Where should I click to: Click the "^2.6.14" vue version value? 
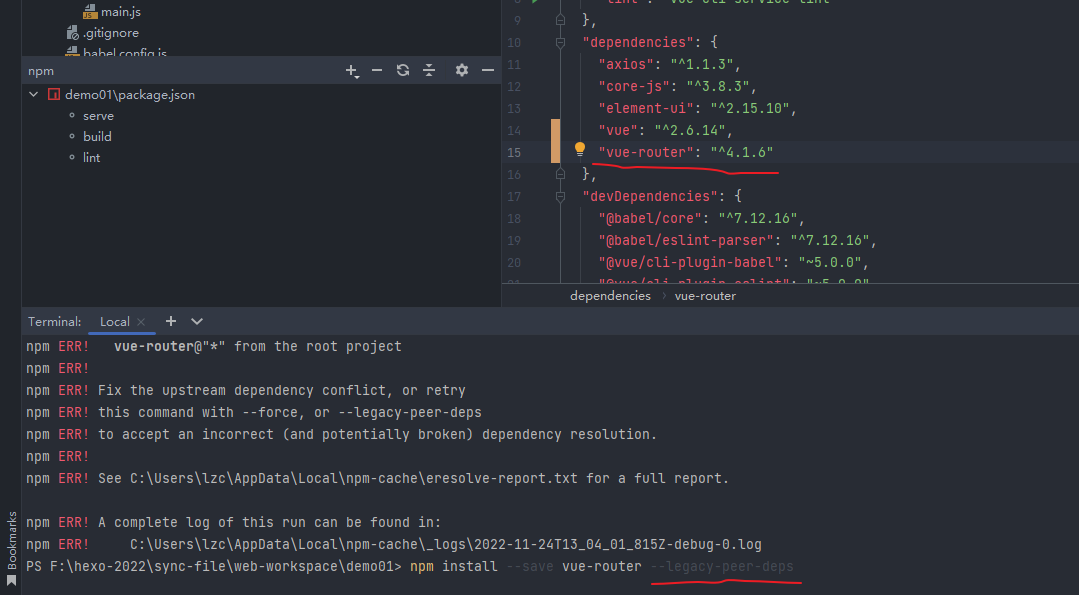coord(690,131)
